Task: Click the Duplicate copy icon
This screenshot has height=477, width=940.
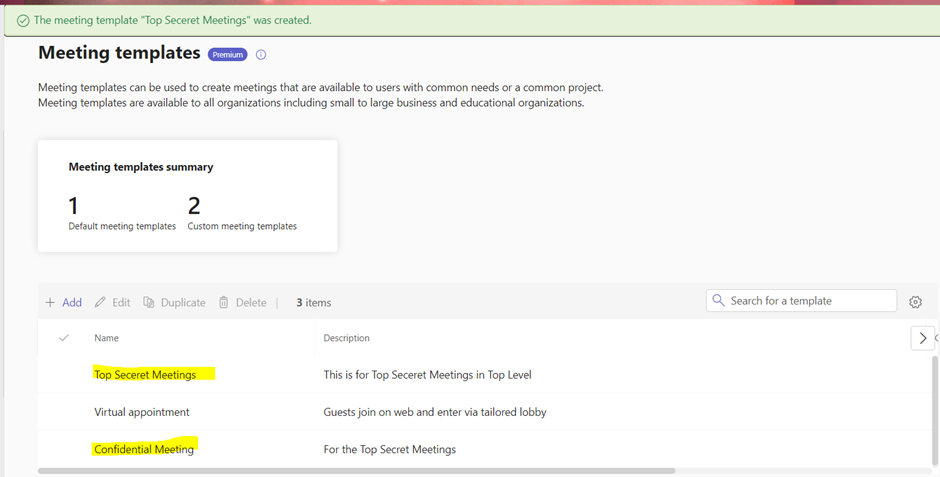Action: [x=149, y=303]
